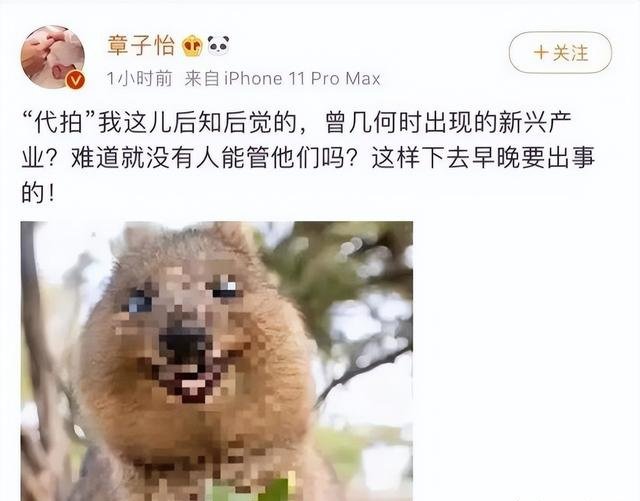
Task: Click the gold crown membership icon
Action: 192,45
